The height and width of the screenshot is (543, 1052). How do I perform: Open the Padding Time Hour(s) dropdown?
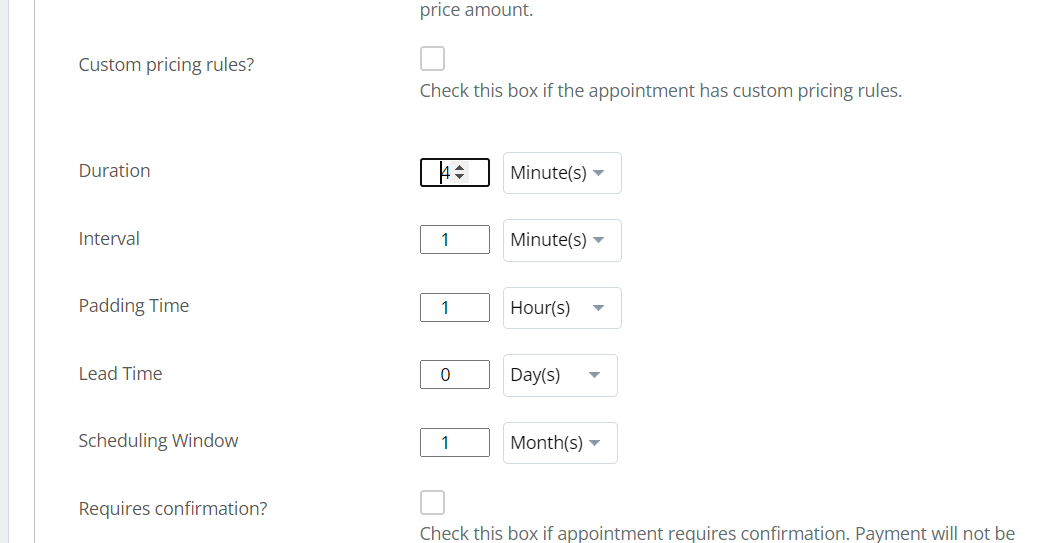562,308
